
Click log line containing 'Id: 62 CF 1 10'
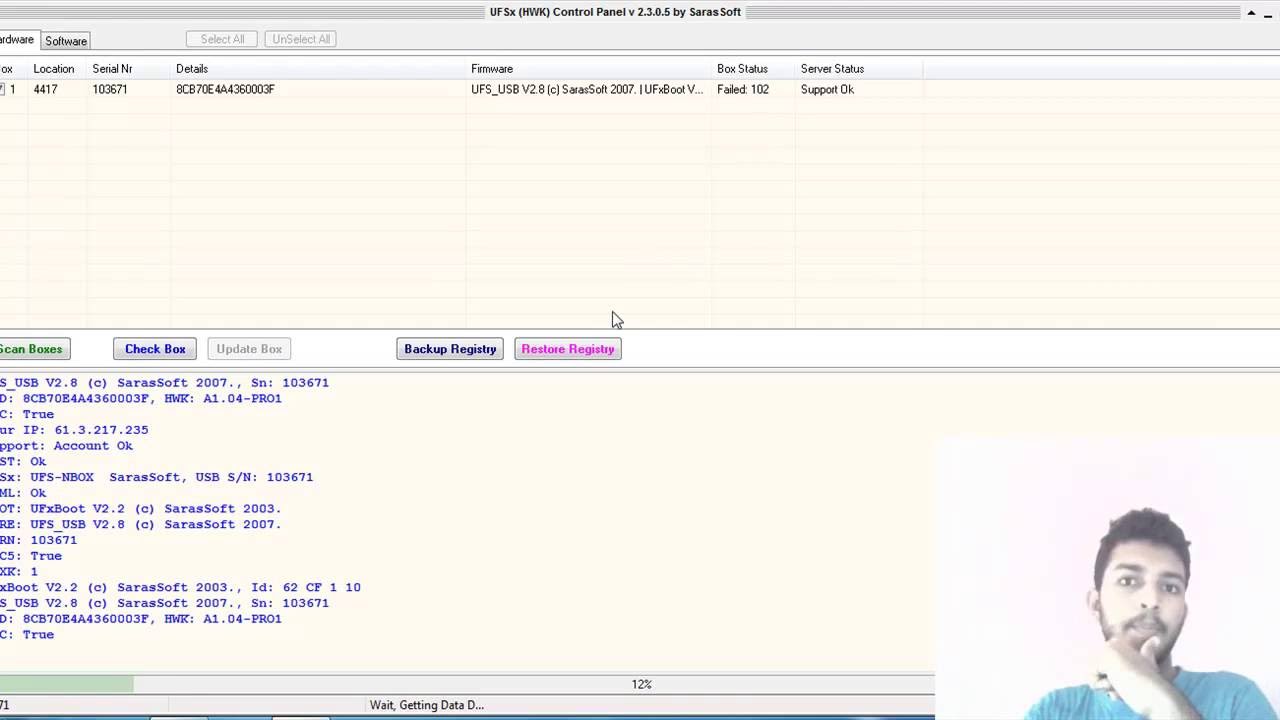point(180,587)
